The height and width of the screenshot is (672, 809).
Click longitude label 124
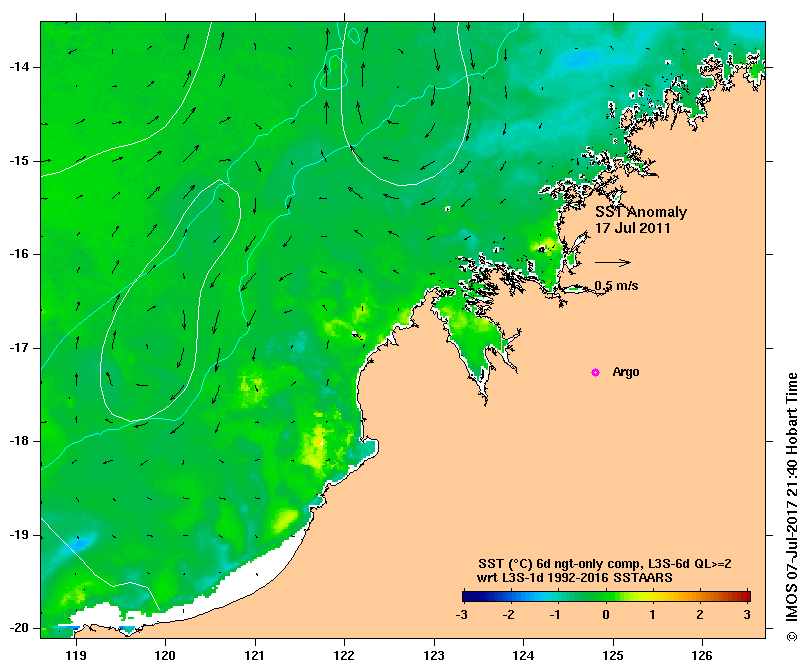(x=523, y=655)
